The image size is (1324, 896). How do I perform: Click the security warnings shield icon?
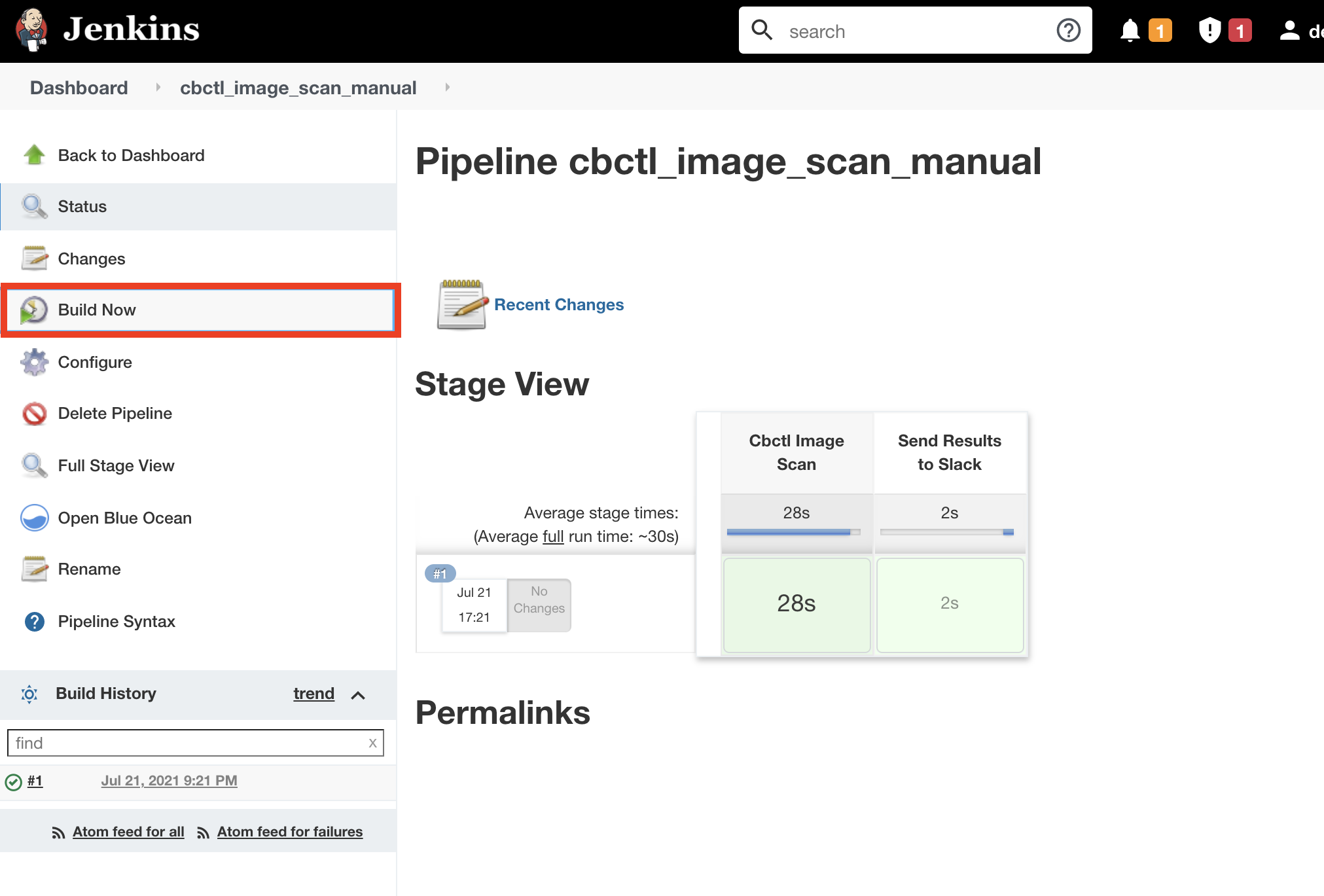coord(1209,30)
